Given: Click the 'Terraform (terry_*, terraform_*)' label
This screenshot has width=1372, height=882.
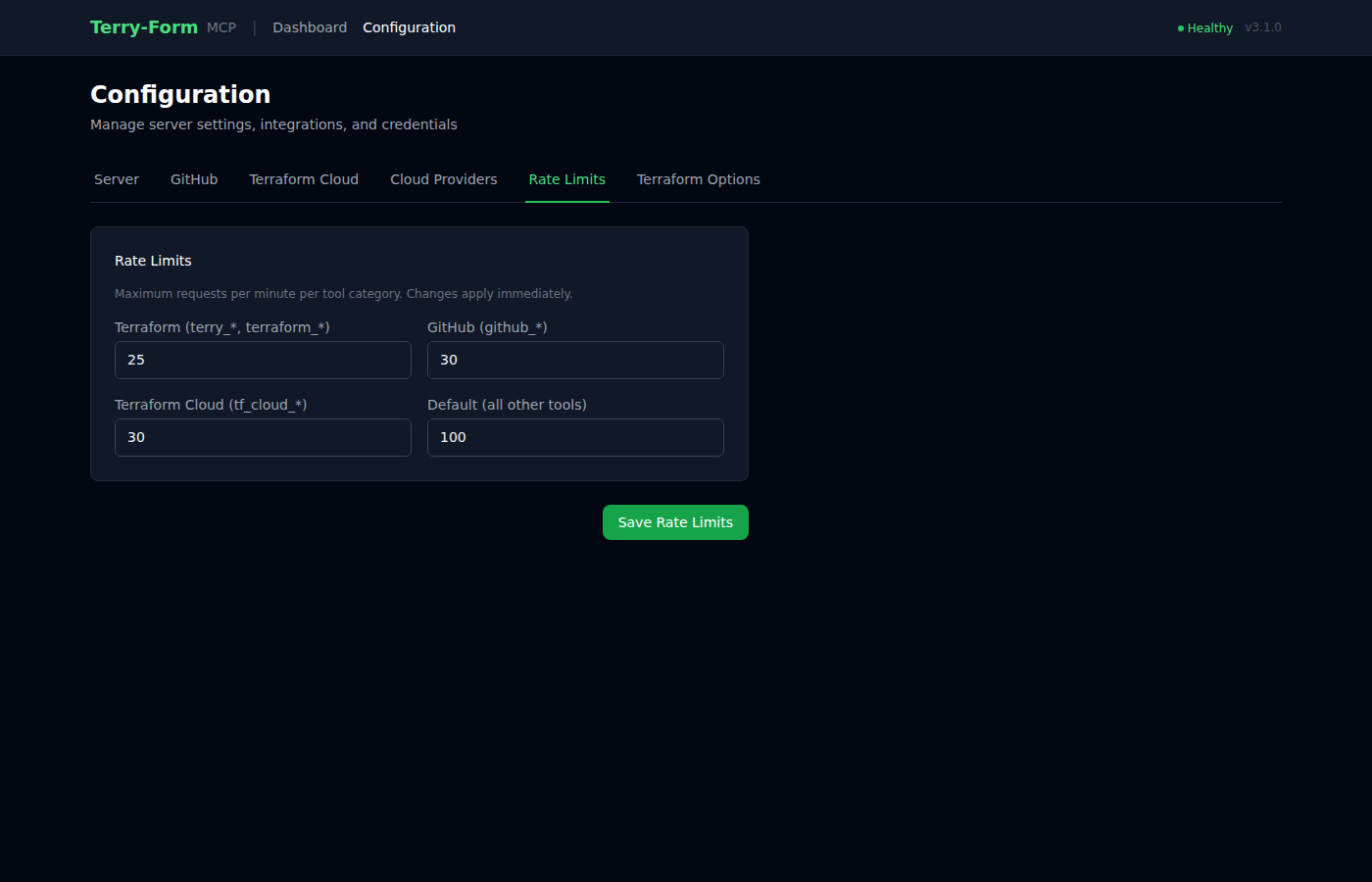Looking at the screenshot, I should tap(222, 327).
